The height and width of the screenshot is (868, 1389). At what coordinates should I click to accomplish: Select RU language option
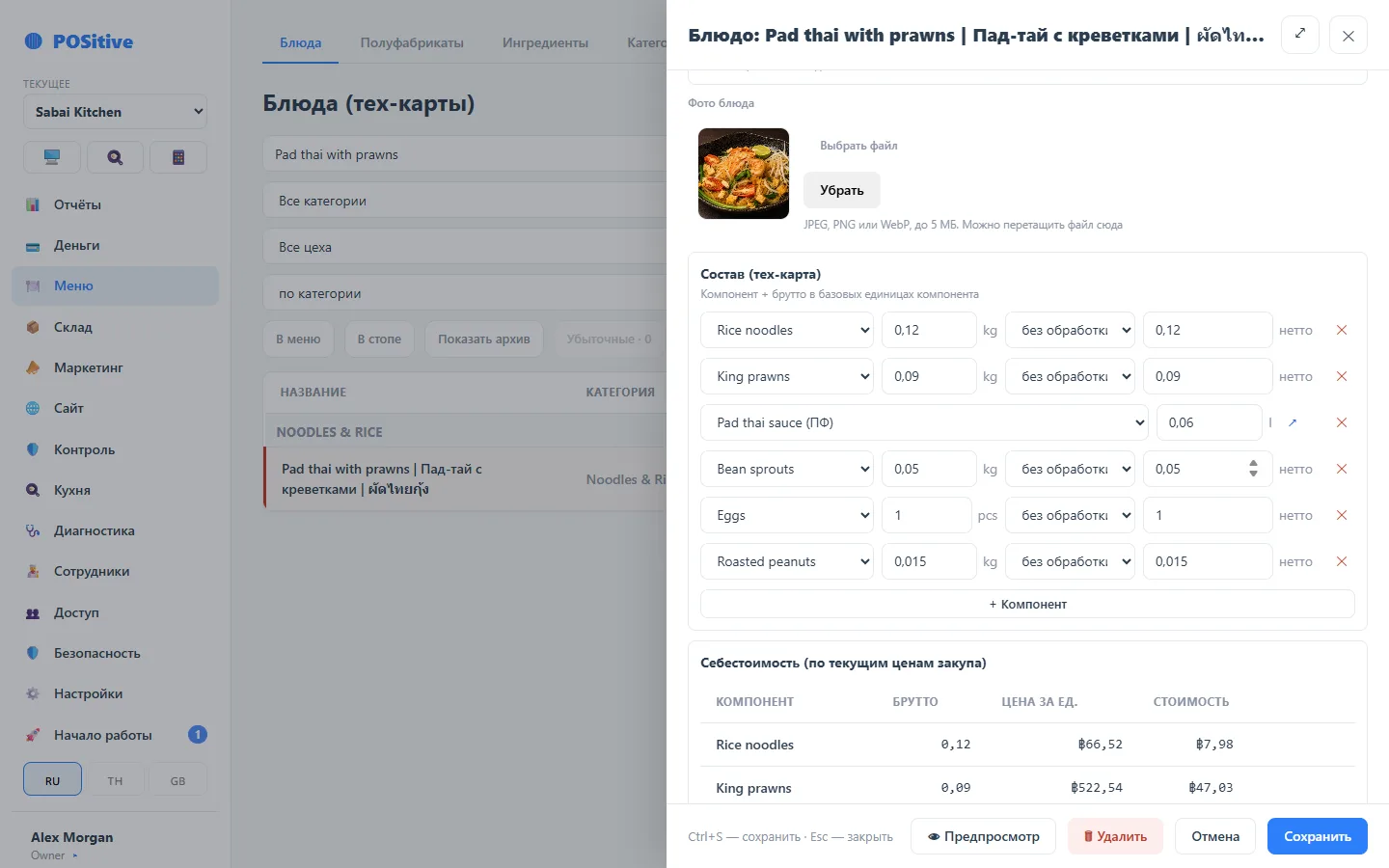(x=52, y=780)
